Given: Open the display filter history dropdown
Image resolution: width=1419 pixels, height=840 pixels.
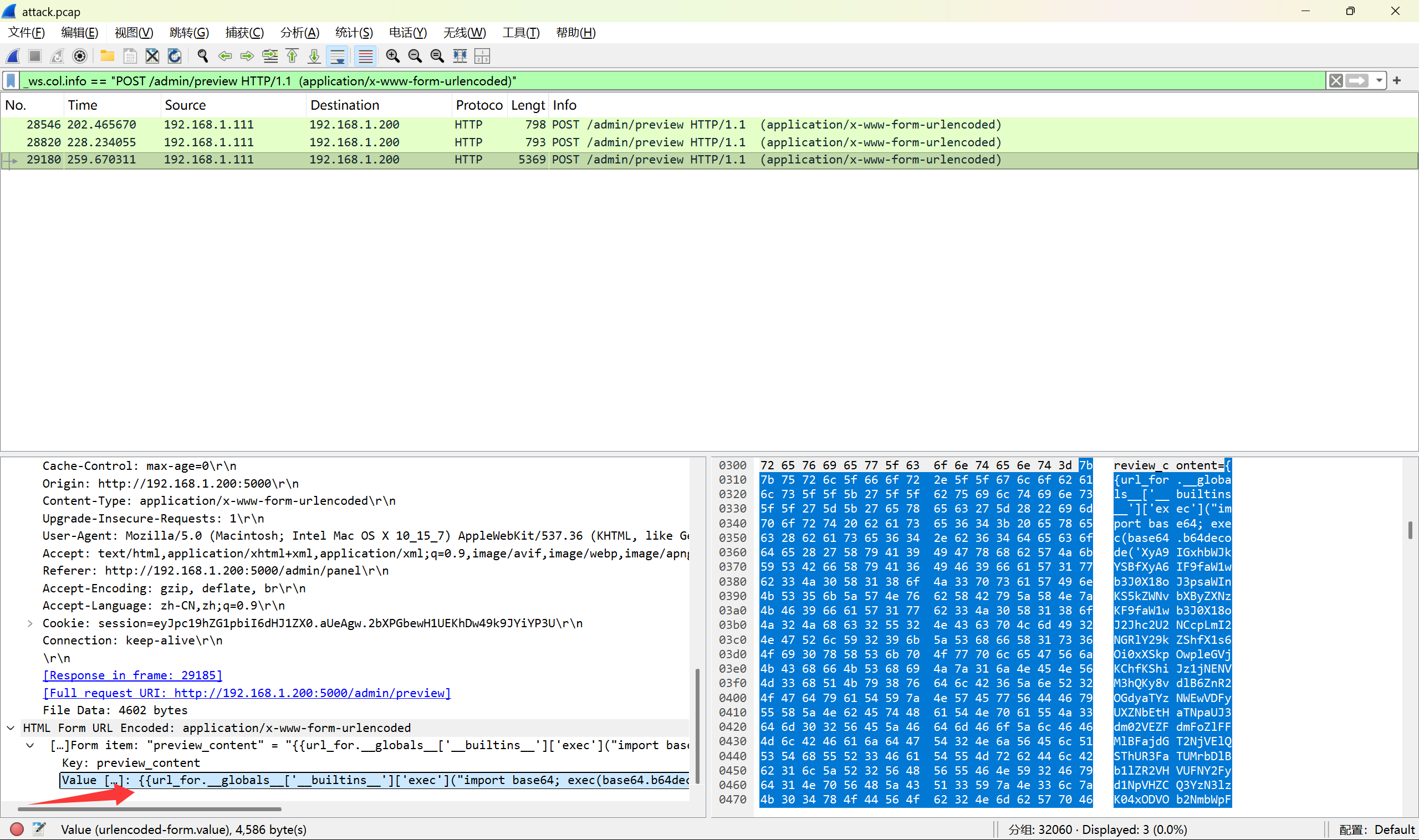Looking at the screenshot, I should pyautogui.click(x=1379, y=80).
